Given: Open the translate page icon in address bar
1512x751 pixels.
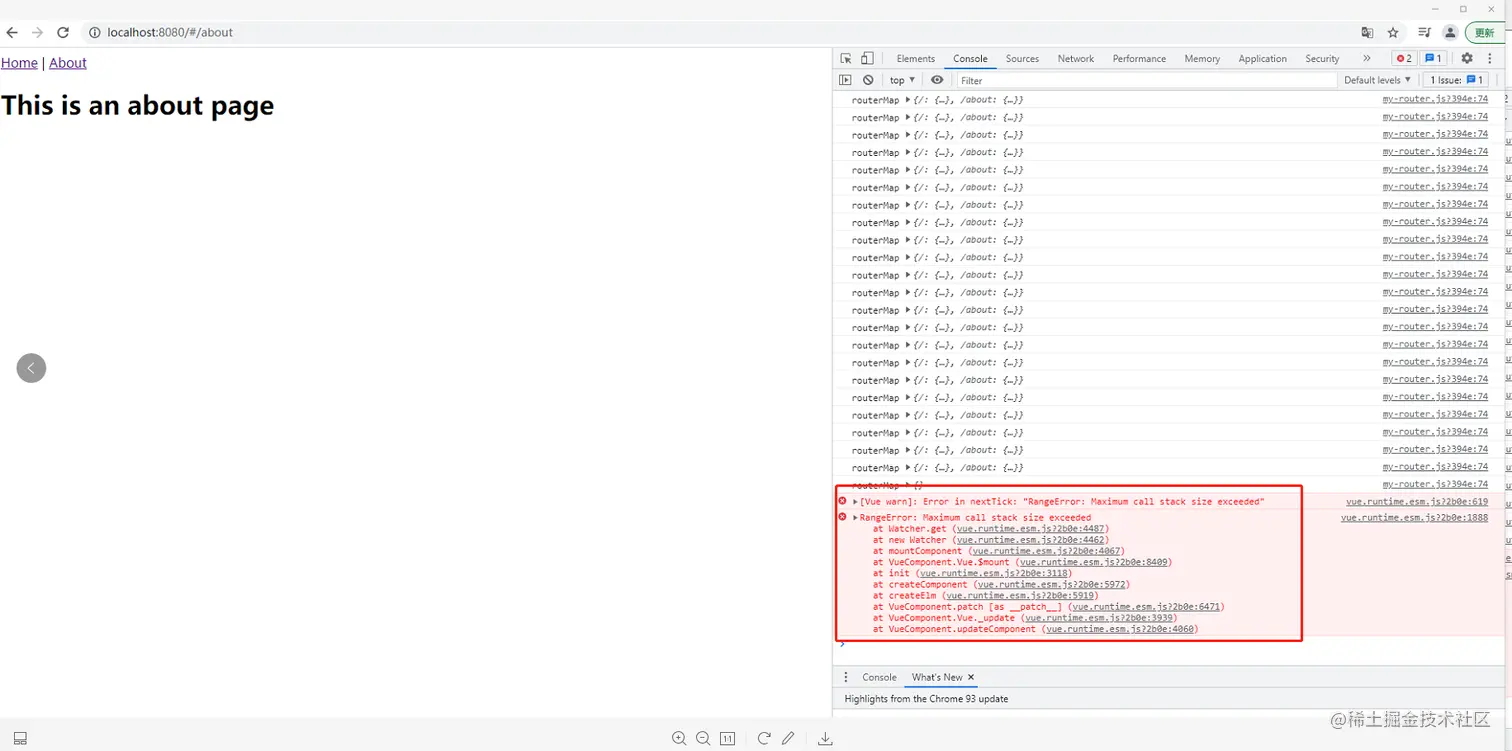Looking at the screenshot, I should [1367, 32].
